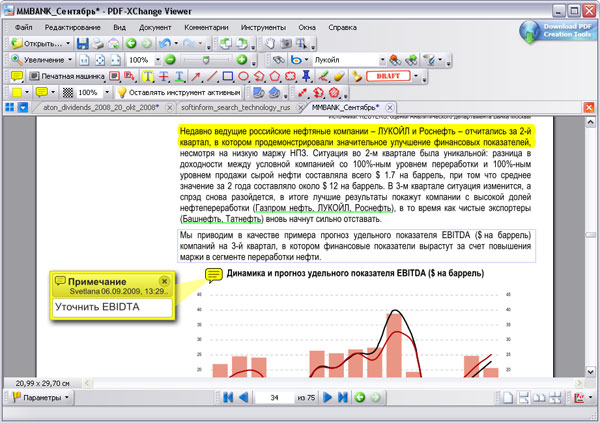Viewport: 600px width, 423px height.
Task: Switch to aton_dividends_2008_20_okt_2008 tab
Action: 101,108
